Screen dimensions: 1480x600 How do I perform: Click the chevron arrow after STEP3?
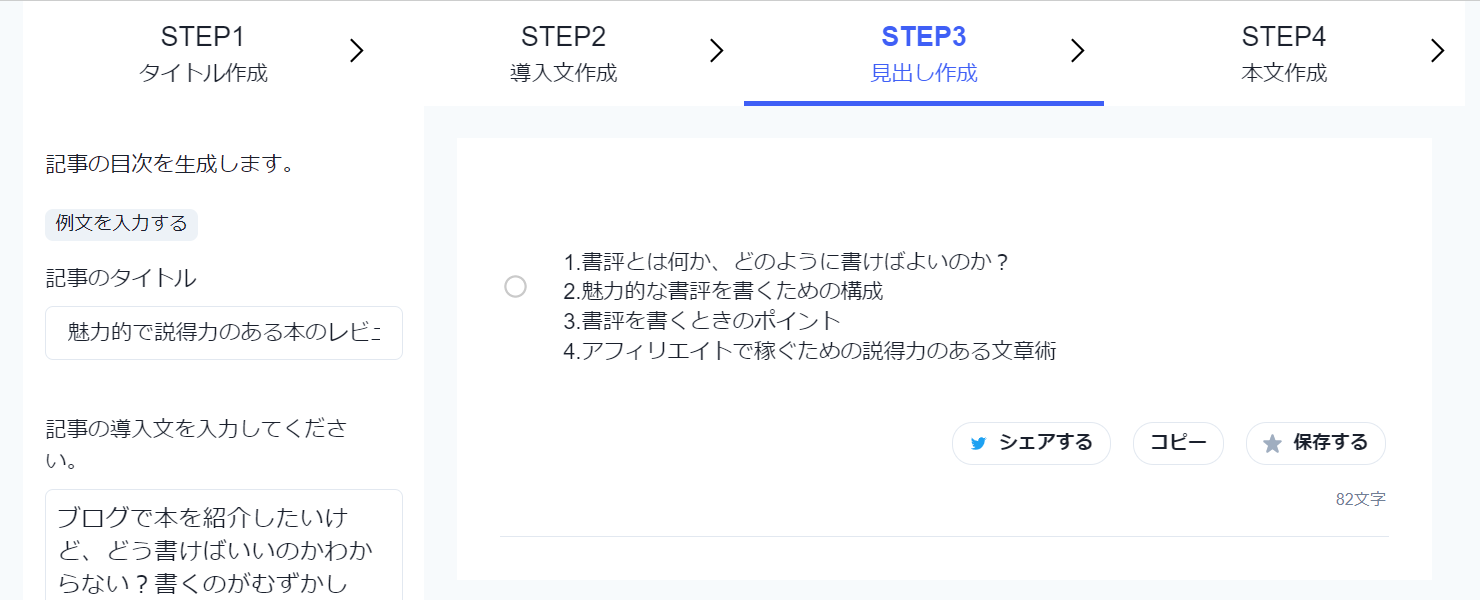click(x=1077, y=51)
